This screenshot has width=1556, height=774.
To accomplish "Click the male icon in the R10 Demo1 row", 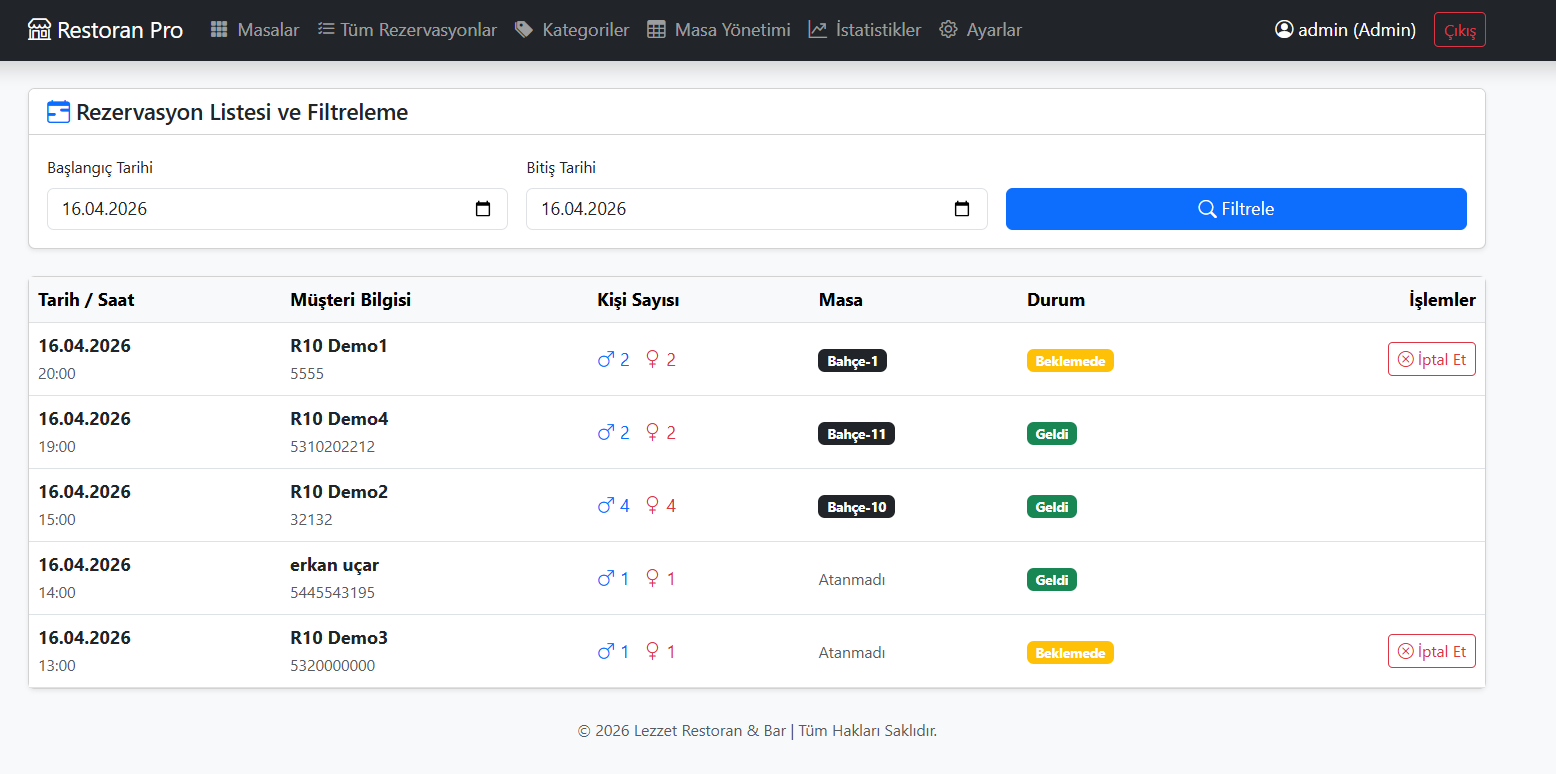I will [606, 359].
